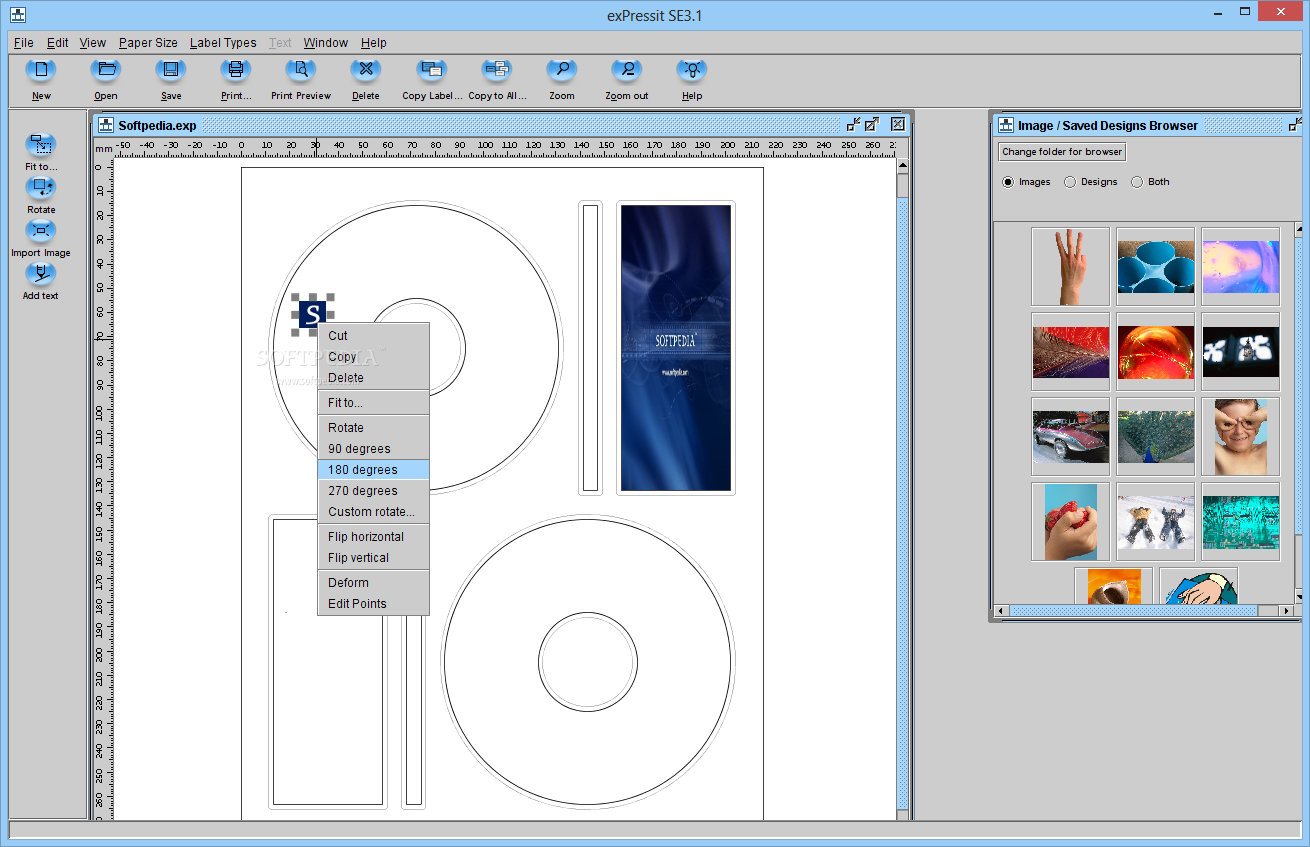
Task: Open Print Preview from toolbar
Action: [x=301, y=71]
